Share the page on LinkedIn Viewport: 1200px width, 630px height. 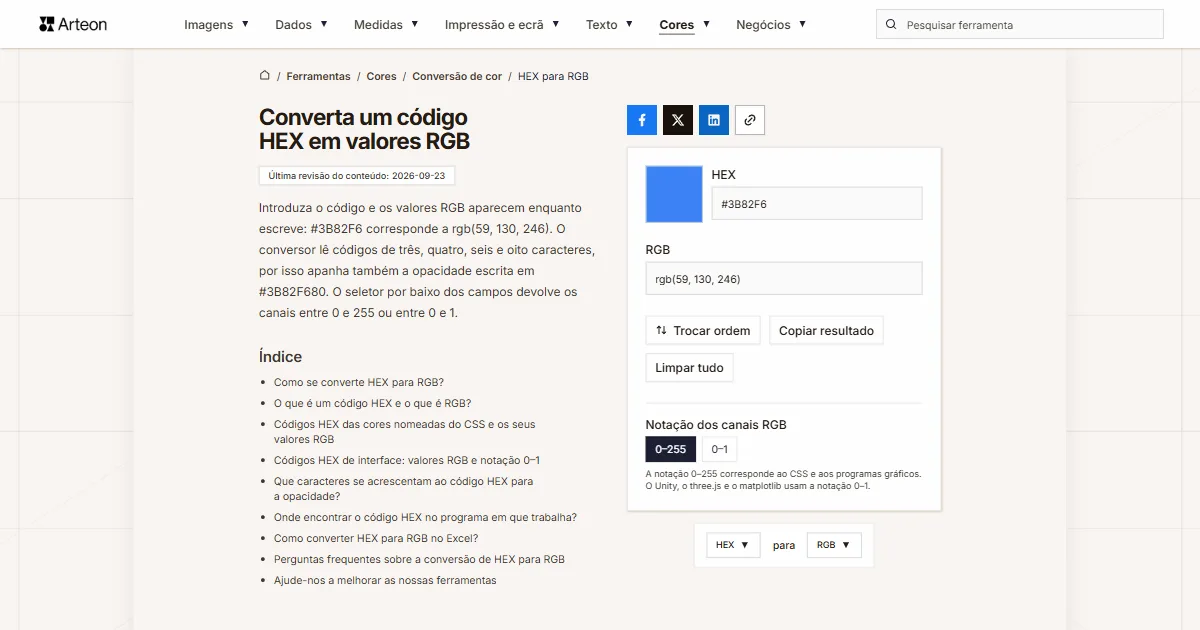point(714,120)
